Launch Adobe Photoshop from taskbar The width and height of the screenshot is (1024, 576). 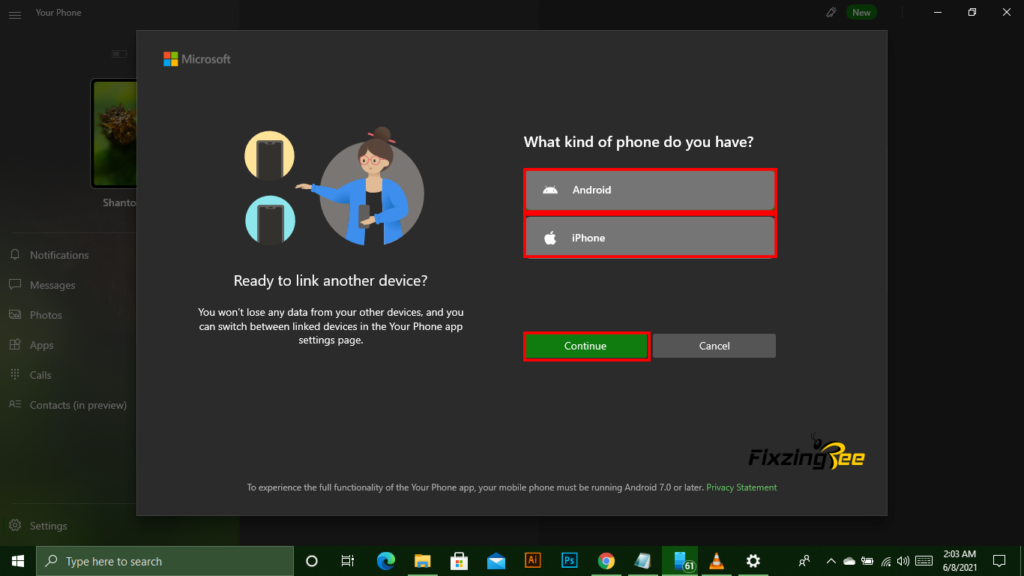pos(569,561)
